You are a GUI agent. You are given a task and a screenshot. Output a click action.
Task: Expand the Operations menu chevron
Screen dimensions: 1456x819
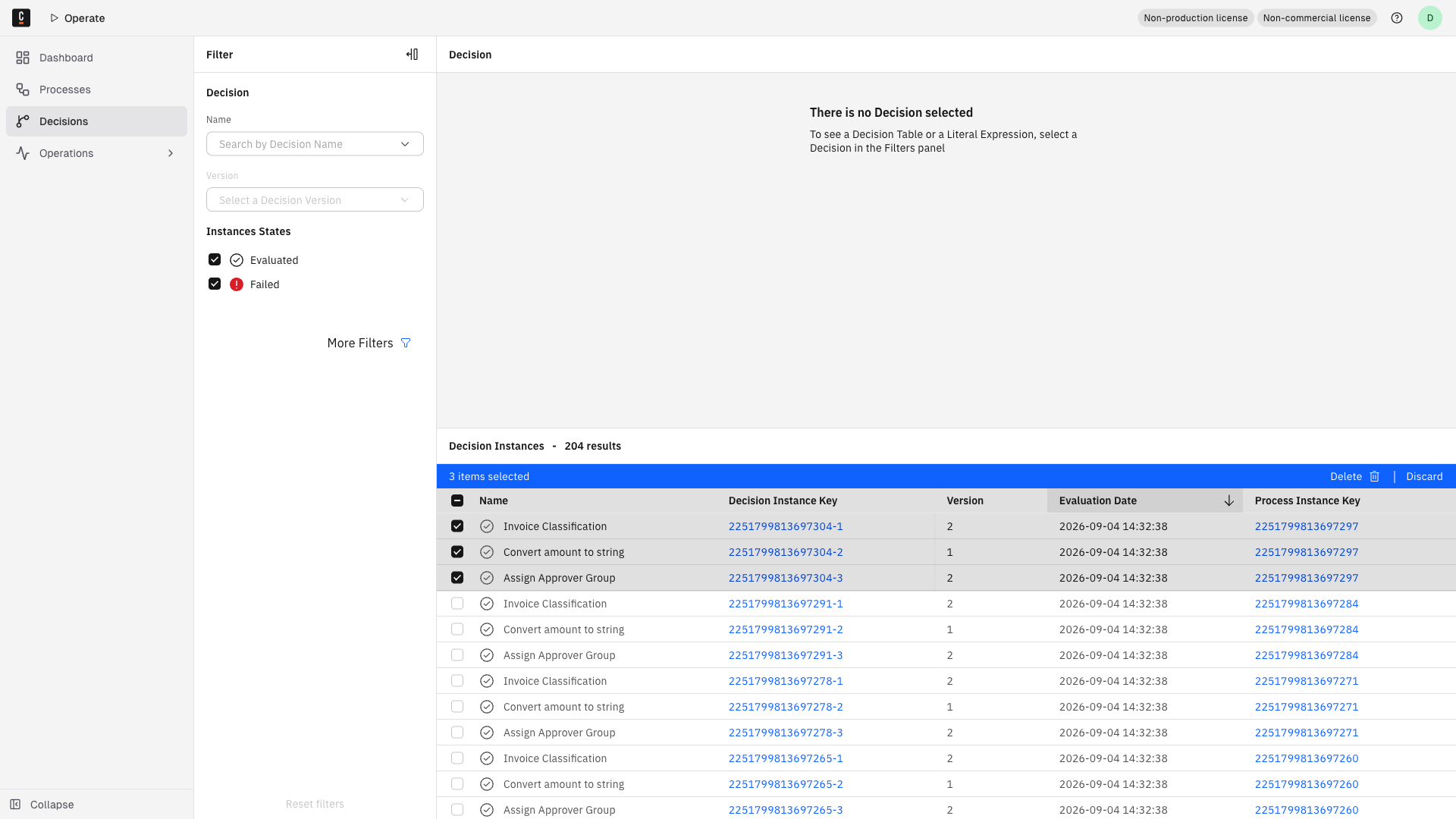(x=171, y=153)
